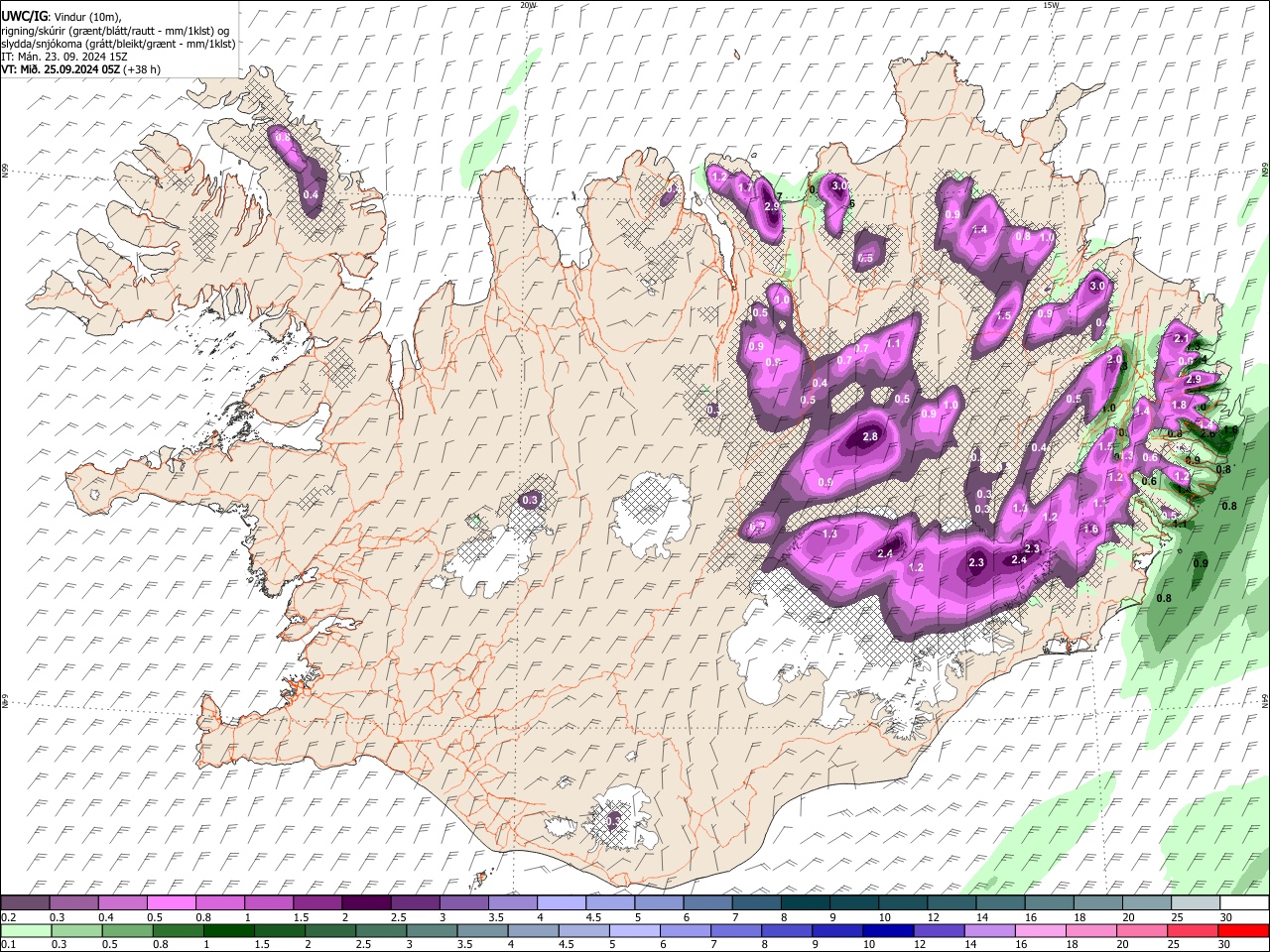Select the 'VT: Mið. 25.09.2024 05Z' valid time line
Screen dimensions: 1270x952
coord(61,69)
